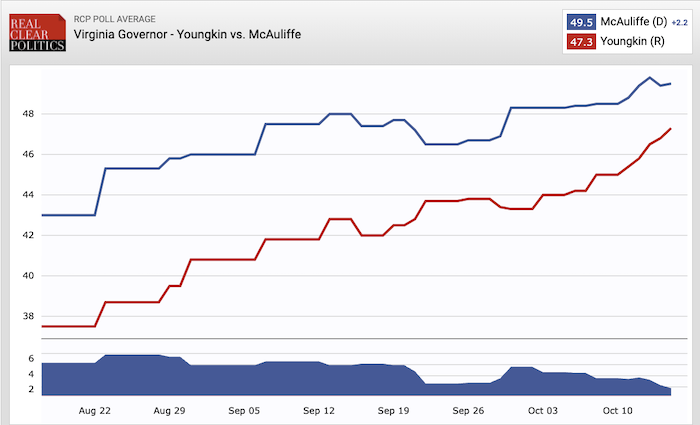The height and width of the screenshot is (425, 700).
Task: Click the Oct 03 date label
Action: 543,410
